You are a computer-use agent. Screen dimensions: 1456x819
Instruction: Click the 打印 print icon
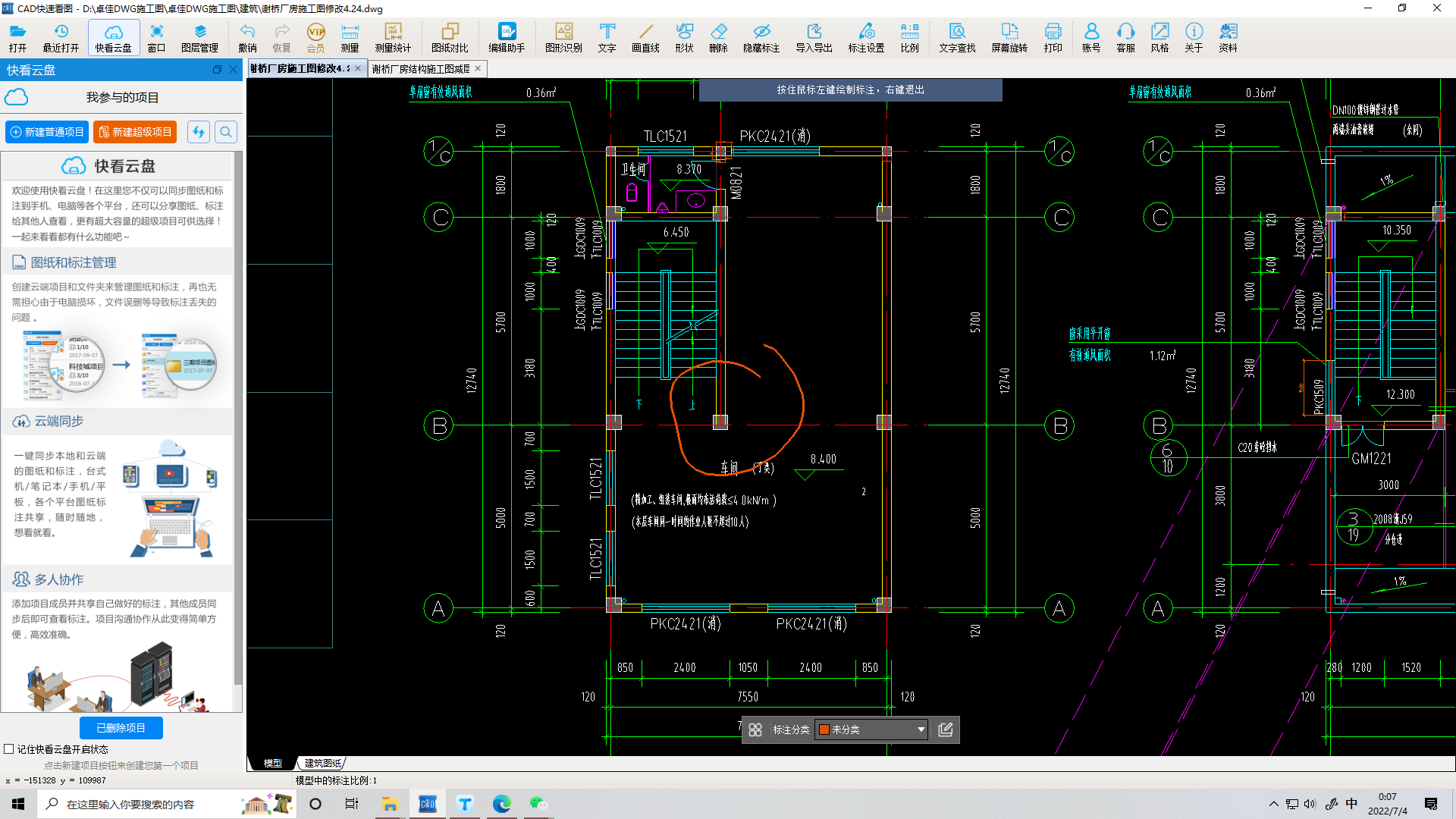1053,37
